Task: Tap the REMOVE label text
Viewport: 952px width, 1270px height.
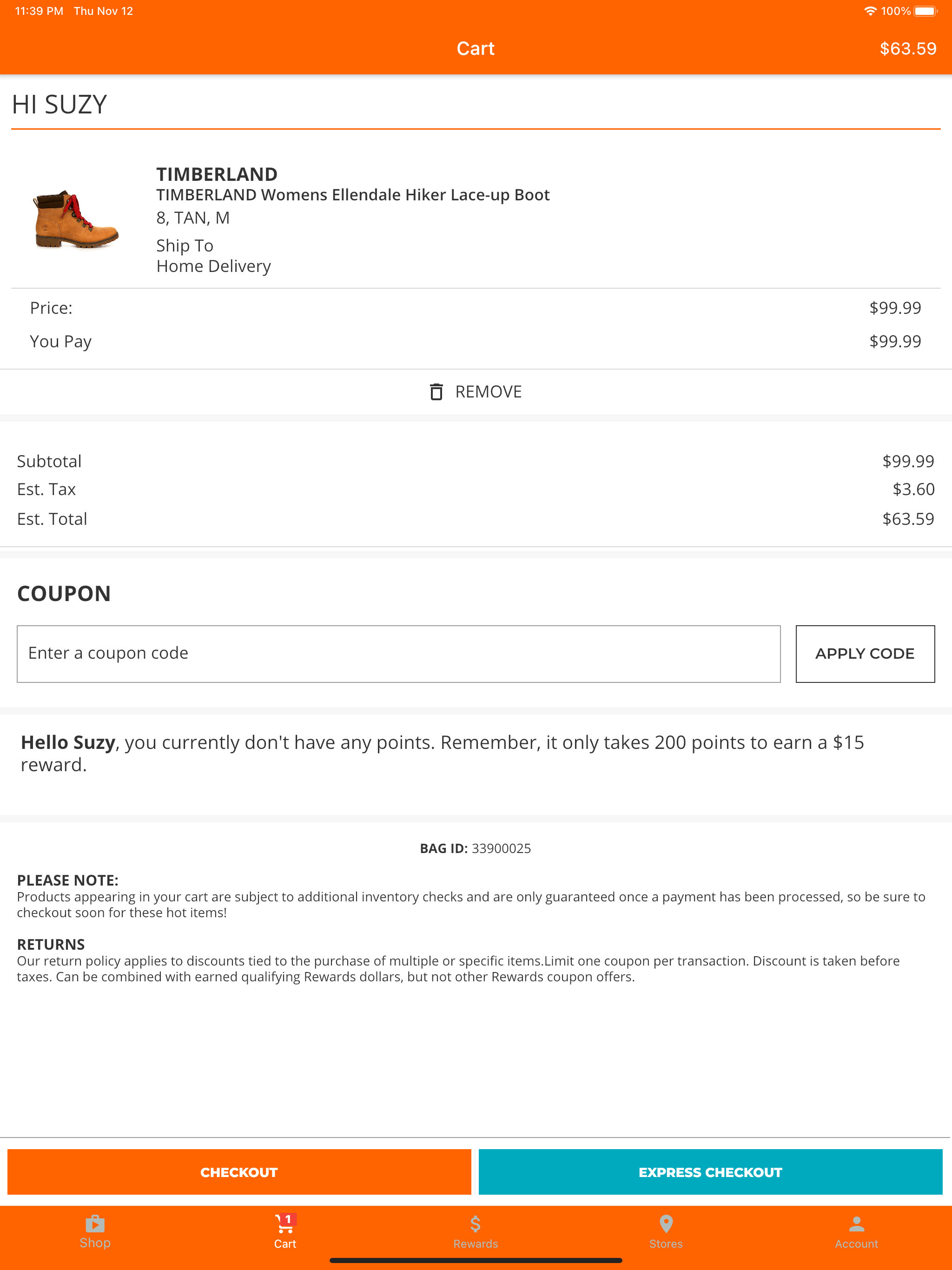Action: [x=488, y=391]
